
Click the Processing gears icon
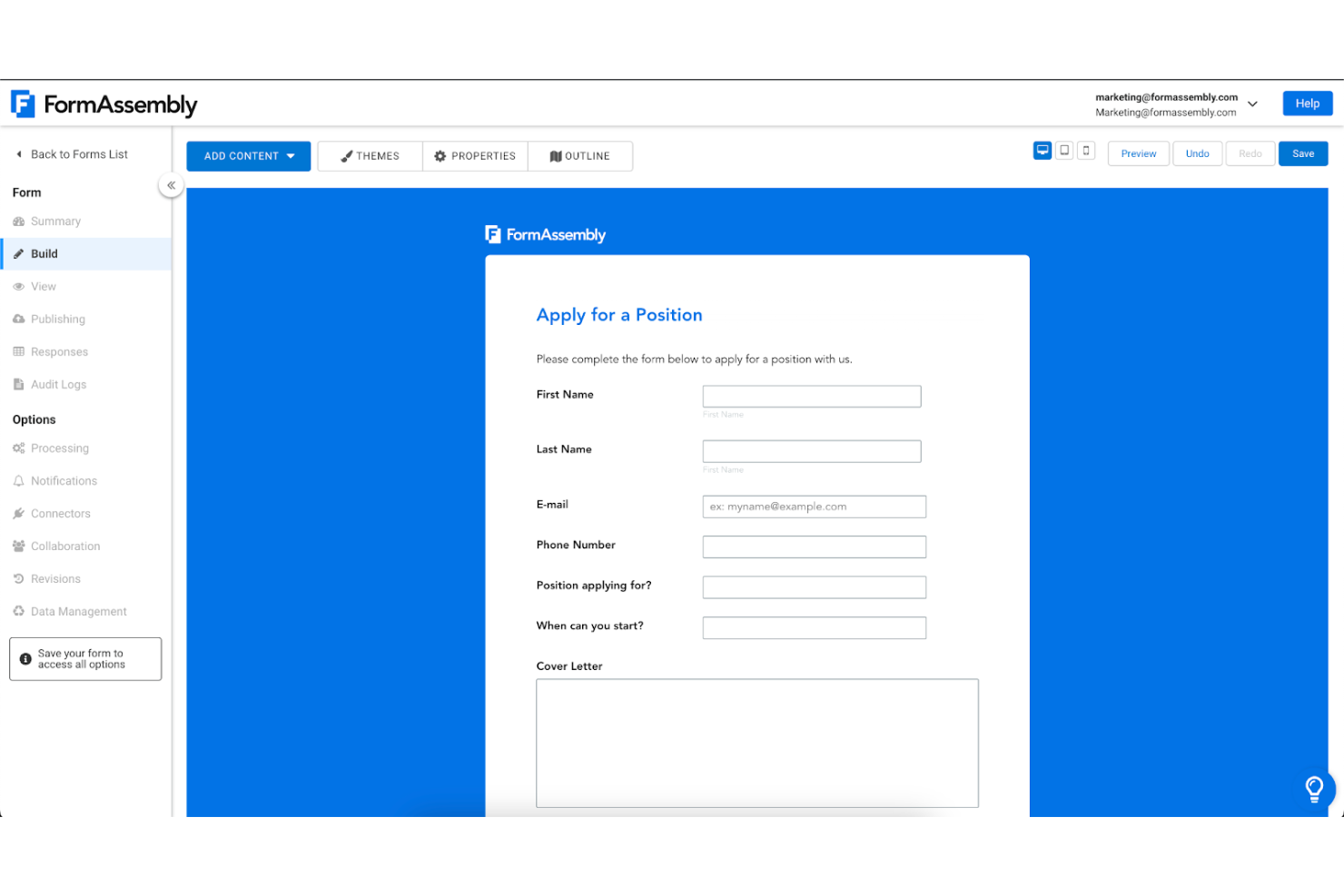pyautogui.click(x=18, y=448)
